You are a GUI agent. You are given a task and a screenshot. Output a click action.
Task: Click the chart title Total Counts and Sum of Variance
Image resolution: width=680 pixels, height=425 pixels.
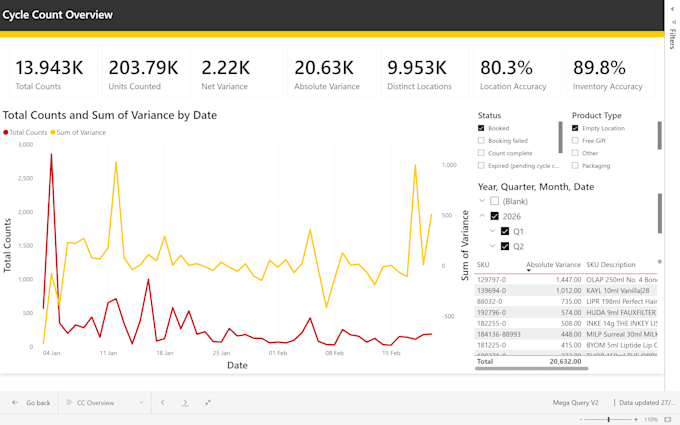click(x=110, y=115)
